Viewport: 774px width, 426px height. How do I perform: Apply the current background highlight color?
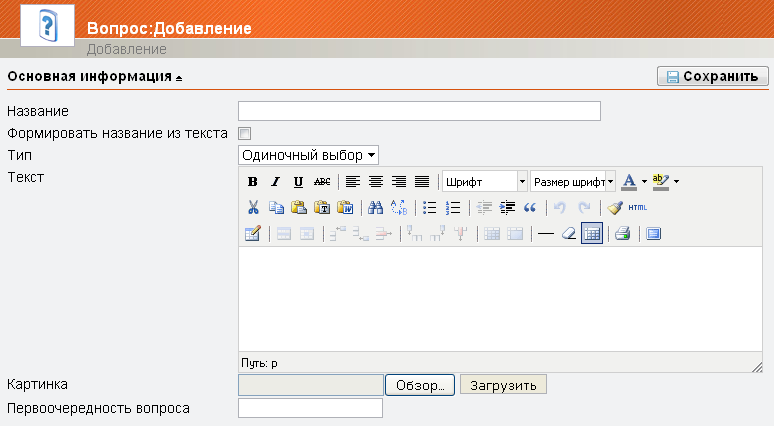661,182
